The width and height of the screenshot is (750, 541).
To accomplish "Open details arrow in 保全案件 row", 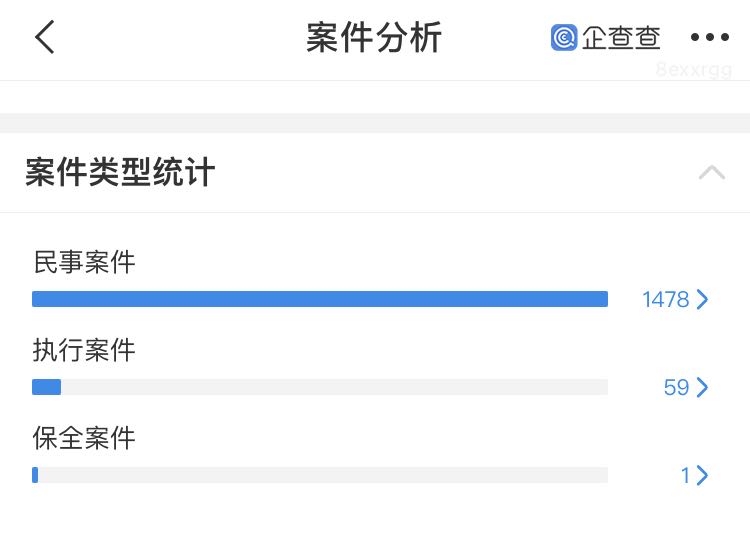I will [x=703, y=475].
